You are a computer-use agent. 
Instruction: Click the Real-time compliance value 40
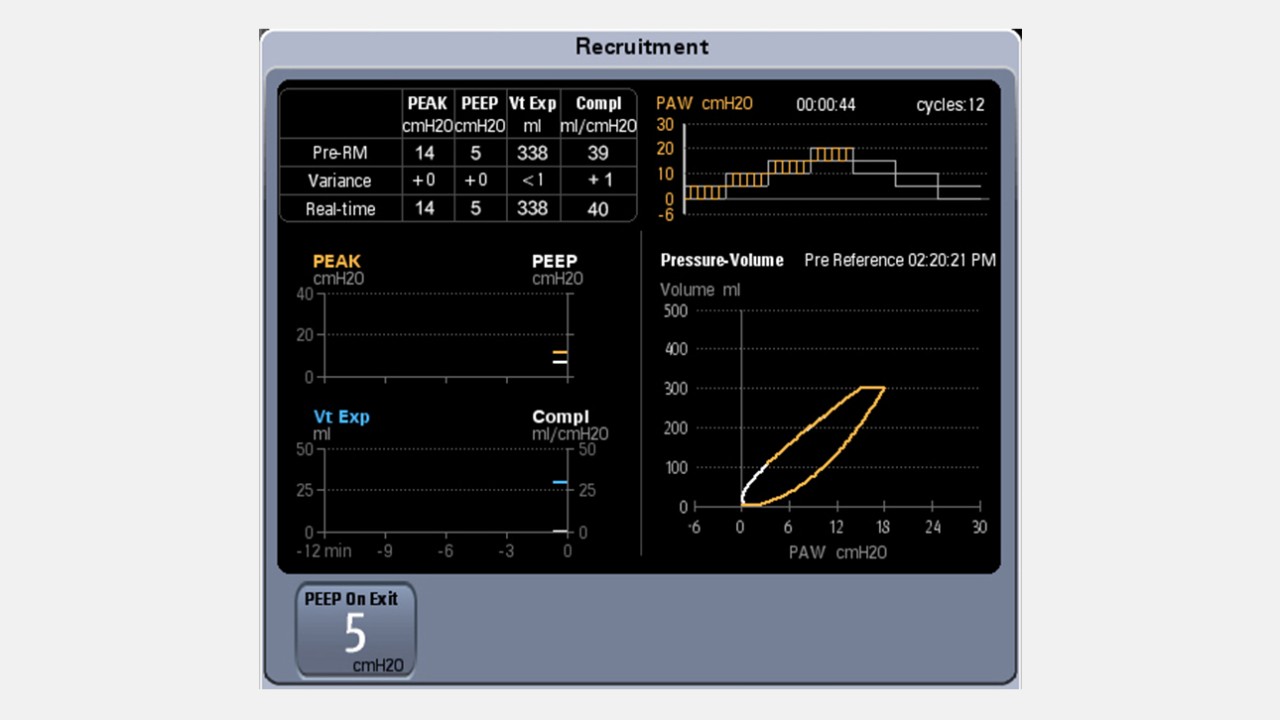click(x=598, y=208)
